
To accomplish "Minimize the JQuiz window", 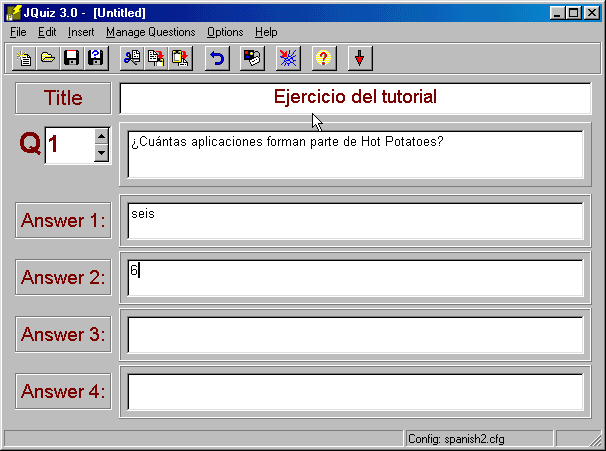I will (x=557, y=13).
